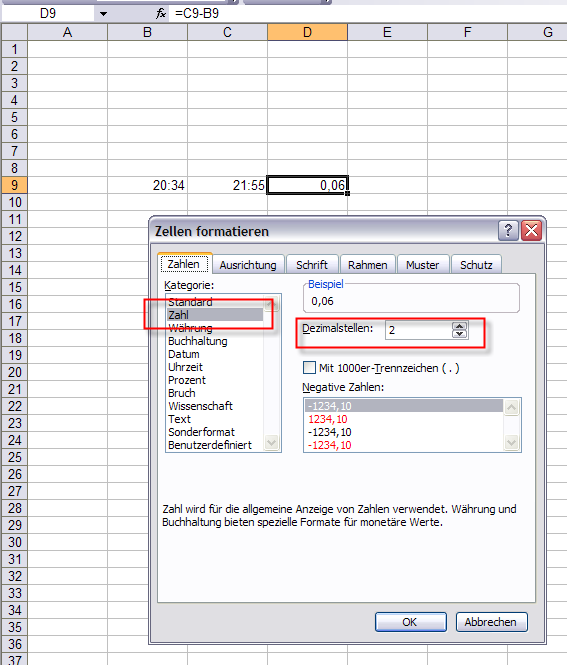Toggle the 1000er-Trennzeichen checkbox

tap(309, 367)
